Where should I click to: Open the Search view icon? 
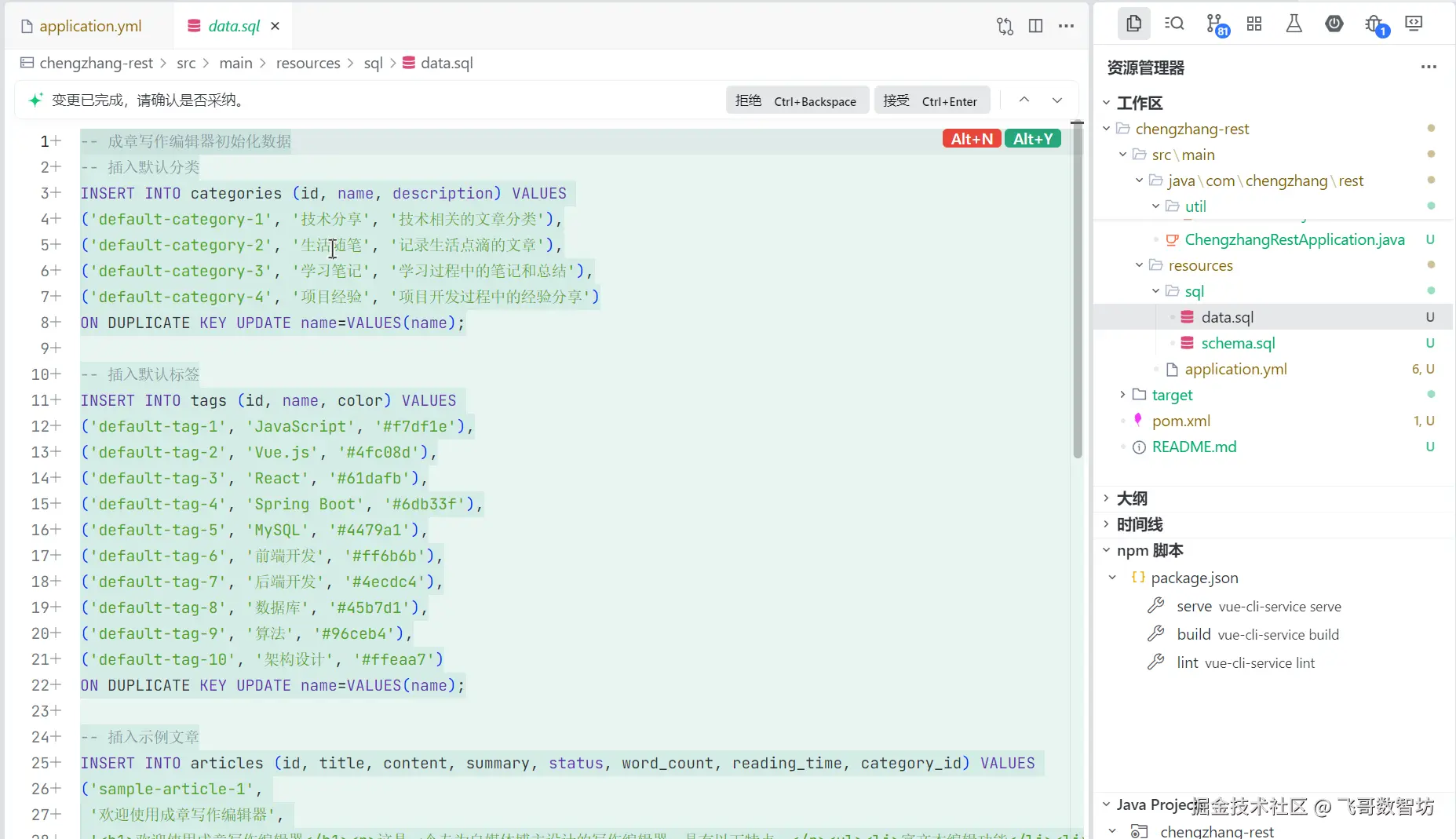(1174, 24)
